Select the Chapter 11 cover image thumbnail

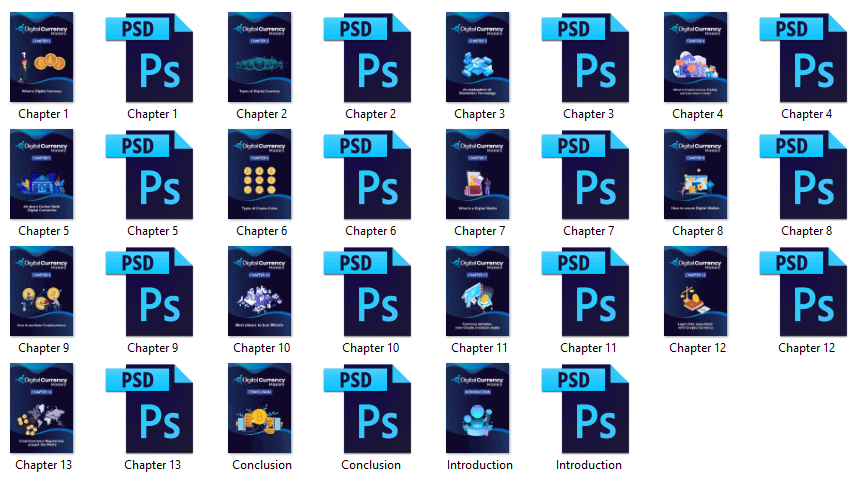coord(478,291)
